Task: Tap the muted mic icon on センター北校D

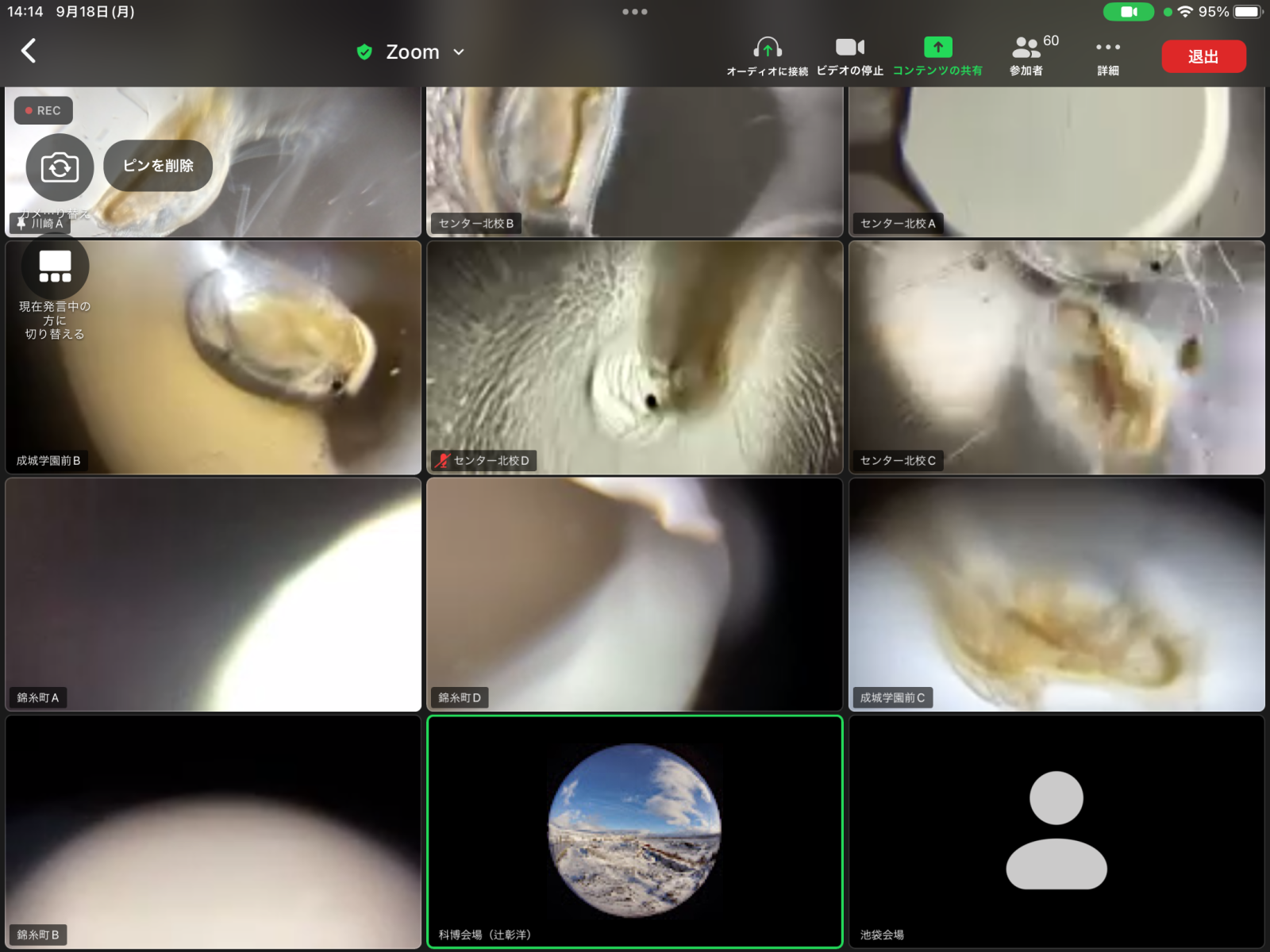Action: pos(442,460)
